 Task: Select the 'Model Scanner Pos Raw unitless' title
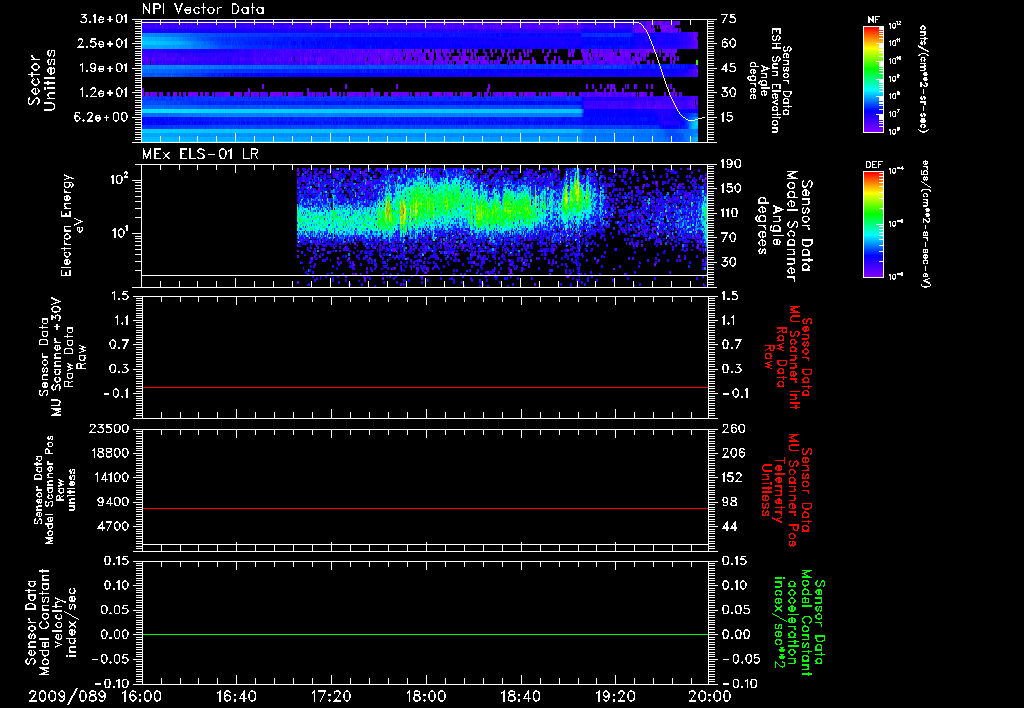pyautogui.click(x=55, y=490)
